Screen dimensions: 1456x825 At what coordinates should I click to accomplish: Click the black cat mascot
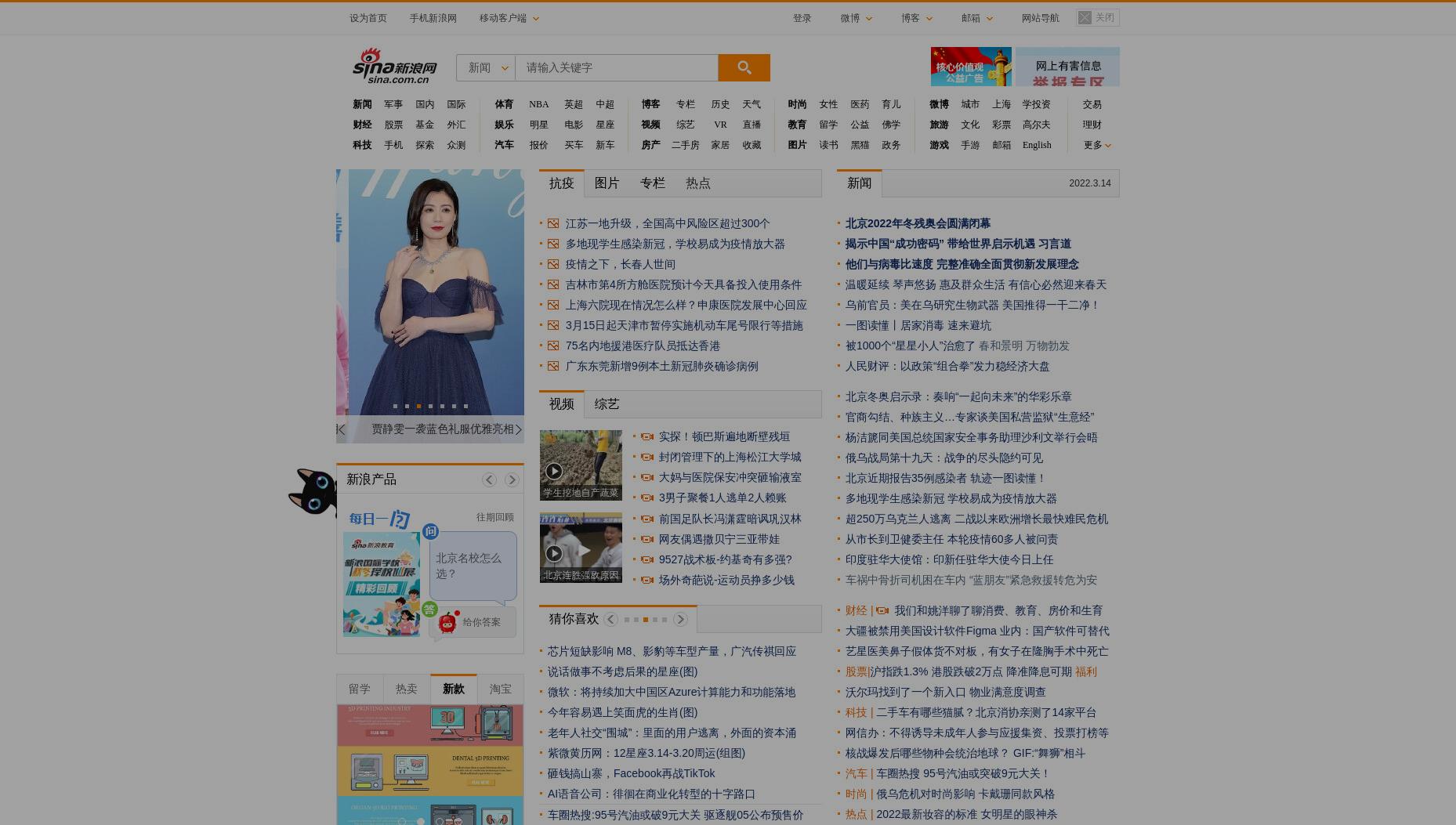pos(313,491)
